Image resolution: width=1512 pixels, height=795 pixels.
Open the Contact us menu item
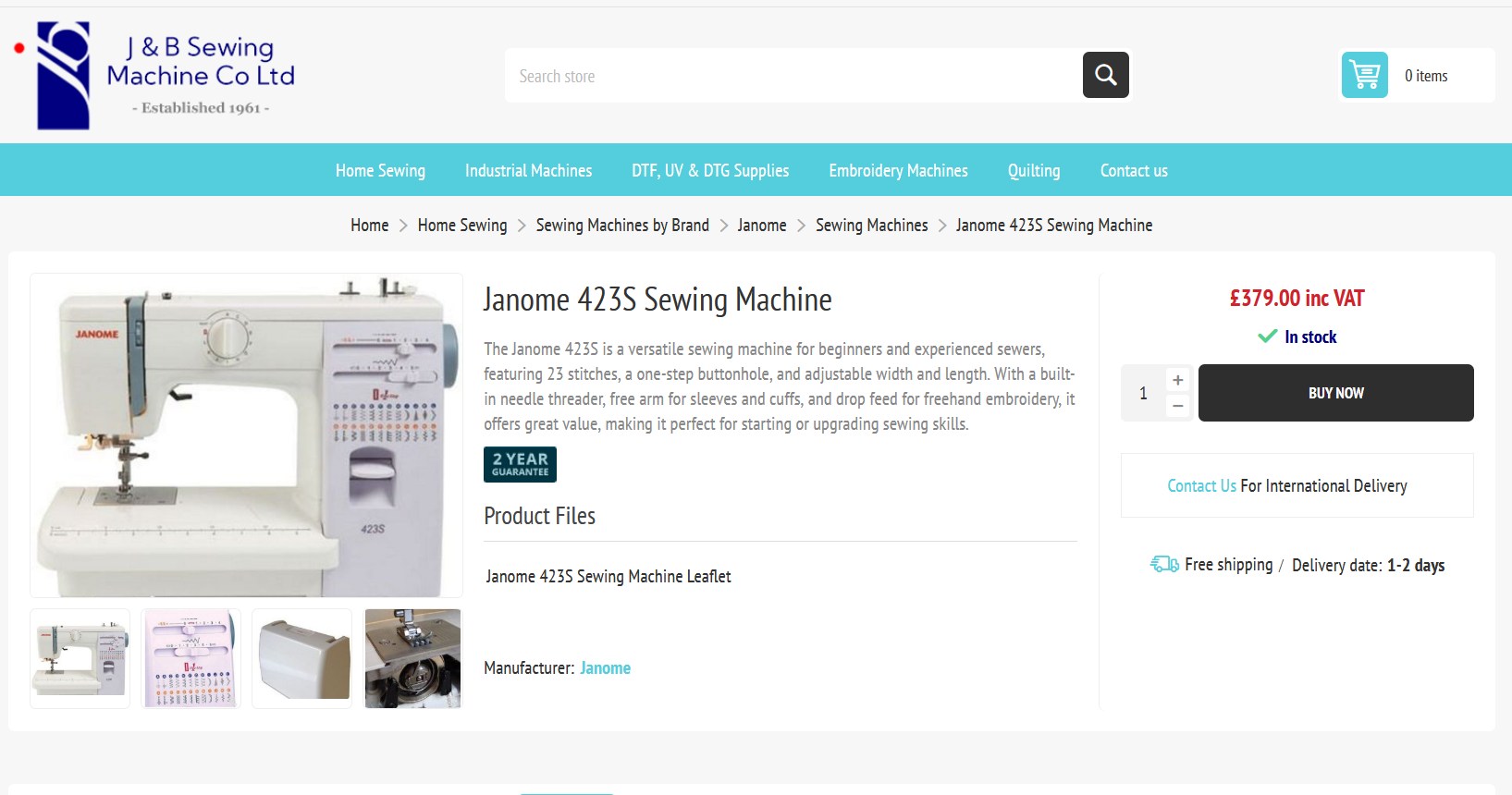1134,170
